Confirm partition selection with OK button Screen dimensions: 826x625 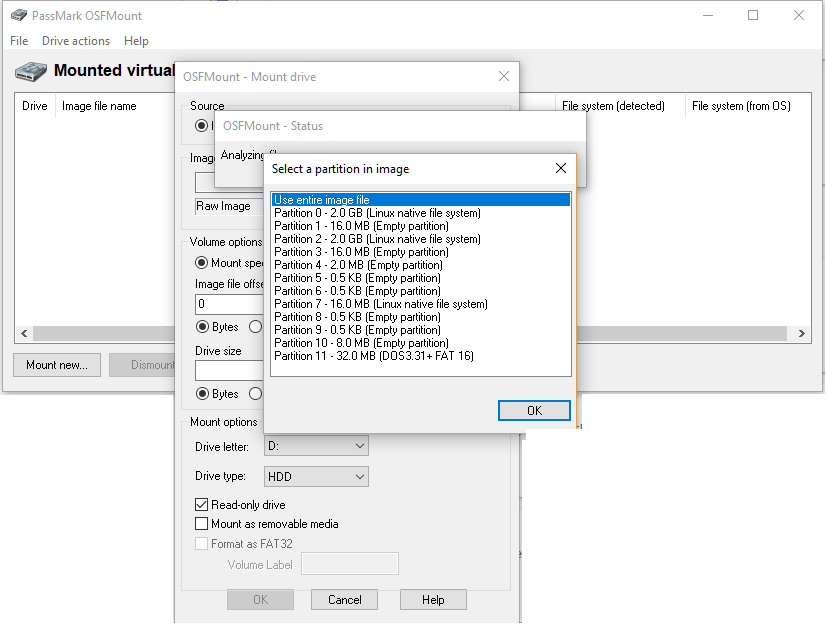[534, 411]
